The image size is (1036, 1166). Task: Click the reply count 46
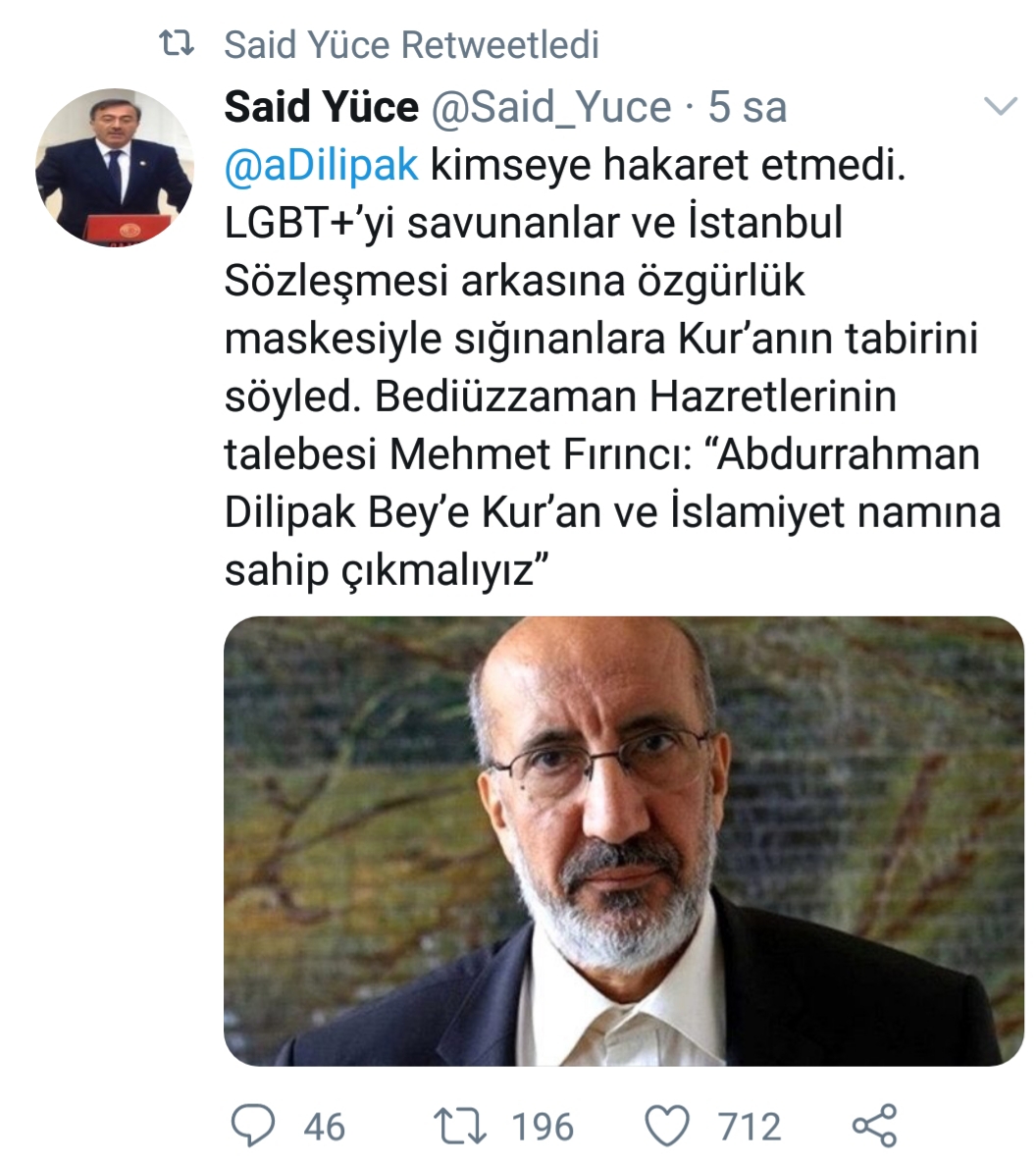click(x=324, y=1127)
